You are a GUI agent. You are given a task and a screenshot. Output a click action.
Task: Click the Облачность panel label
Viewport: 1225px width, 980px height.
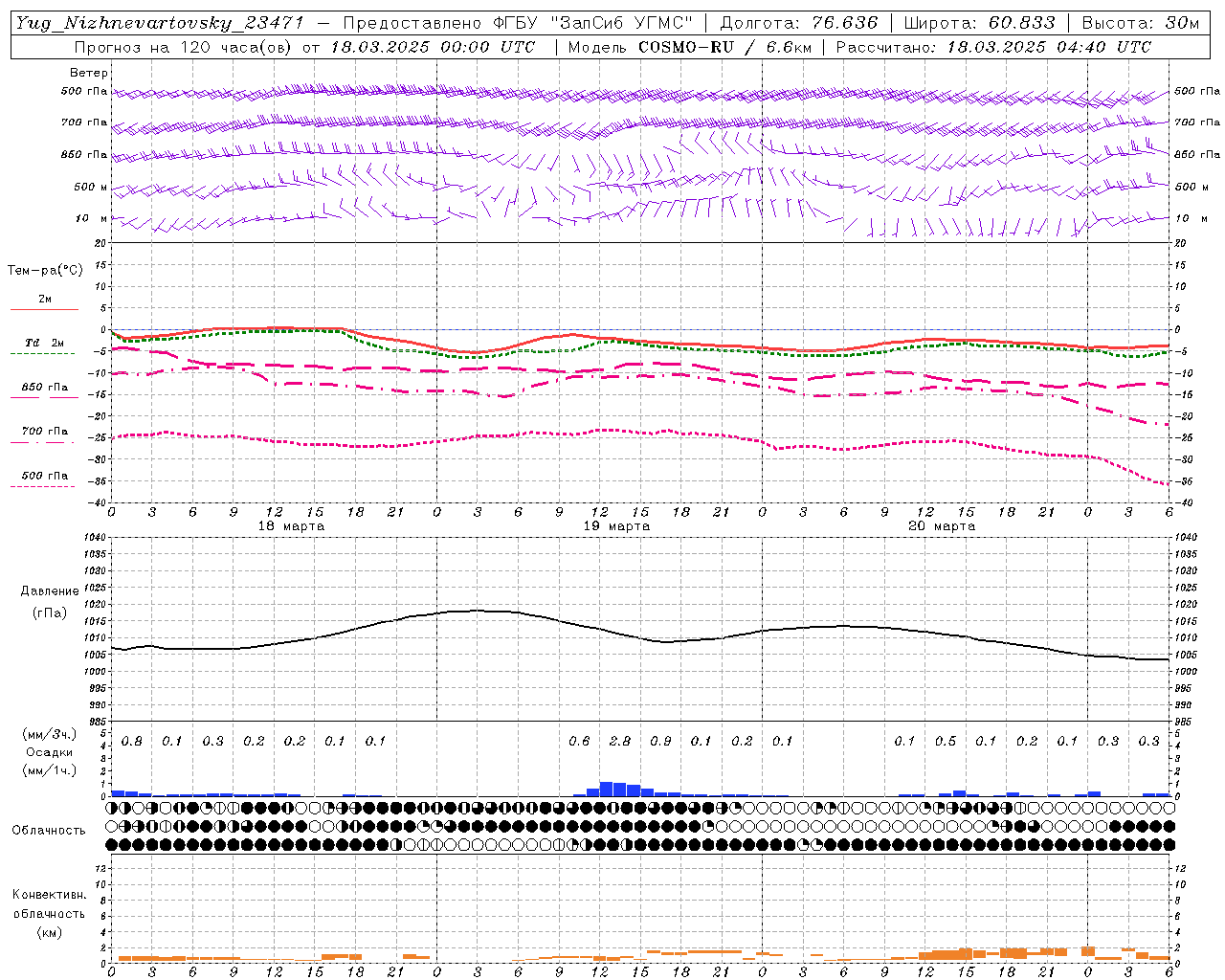pyautogui.click(x=49, y=830)
